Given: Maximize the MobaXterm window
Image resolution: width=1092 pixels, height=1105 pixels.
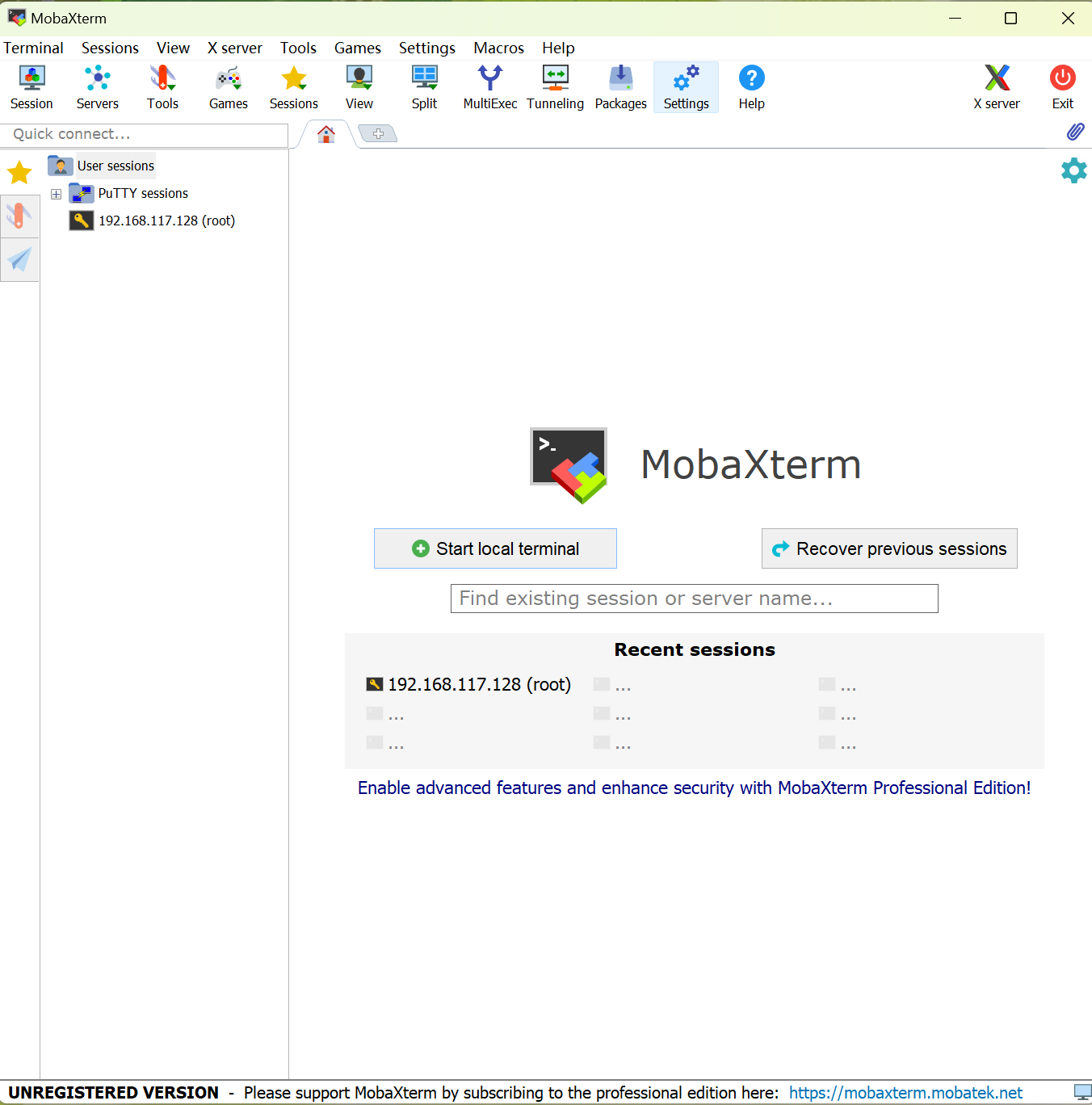Looking at the screenshot, I should [1010, 18].
